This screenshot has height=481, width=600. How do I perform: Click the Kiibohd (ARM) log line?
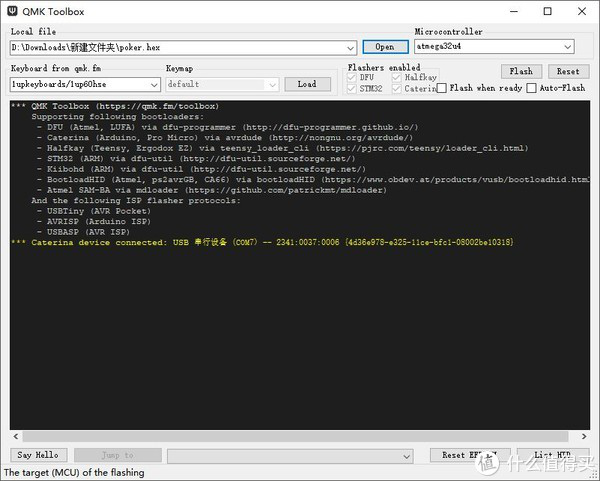[201, 169]
